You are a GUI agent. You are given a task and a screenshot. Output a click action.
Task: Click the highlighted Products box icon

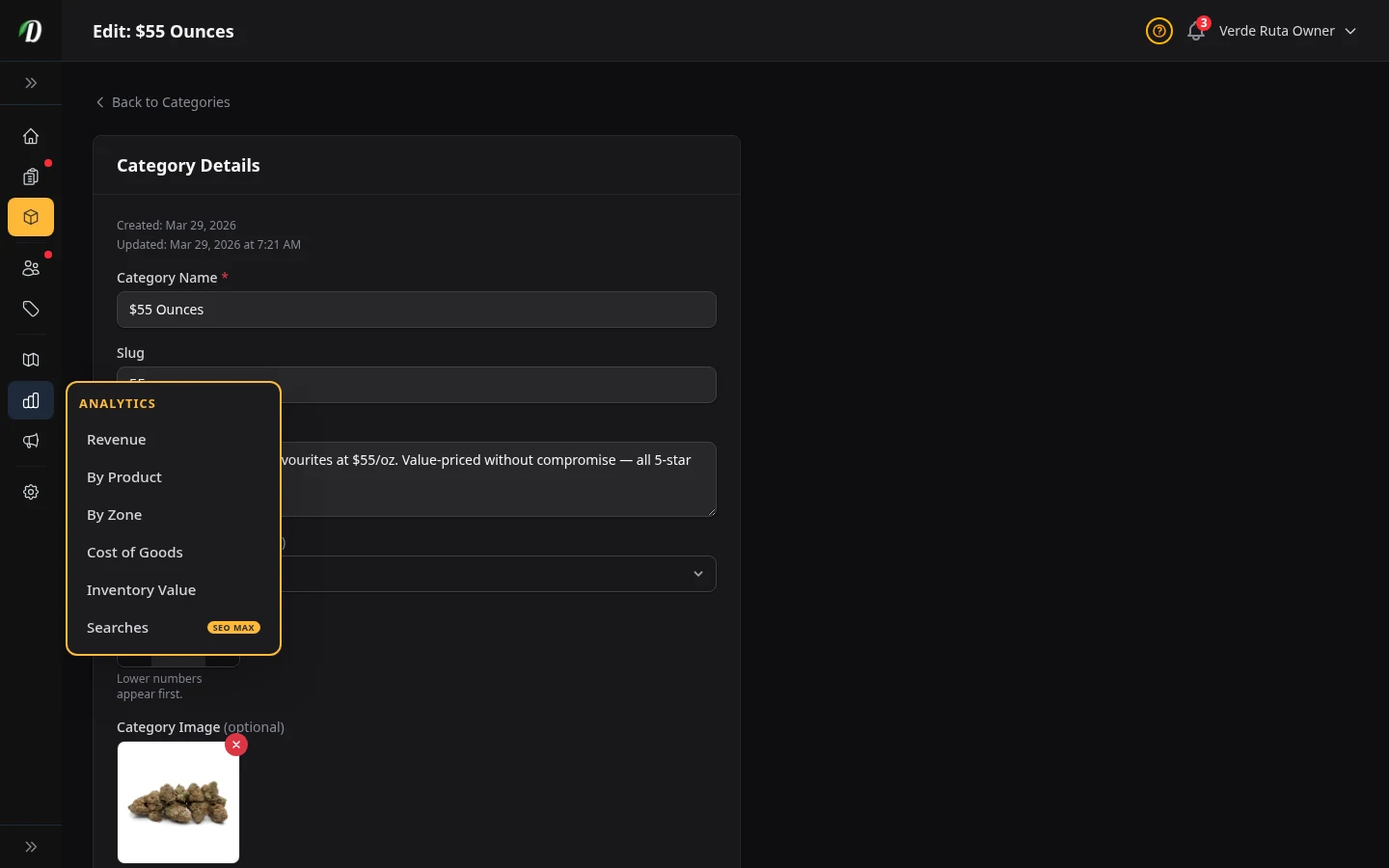(x=31, y=217)
